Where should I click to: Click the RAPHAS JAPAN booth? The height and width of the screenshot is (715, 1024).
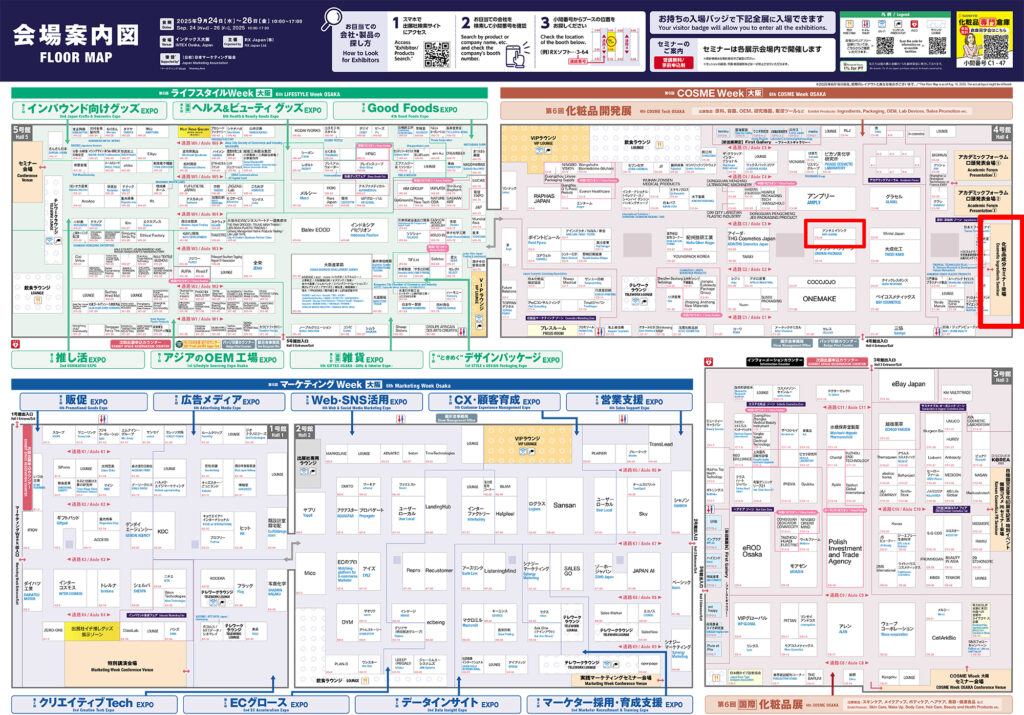click(544, 199)
